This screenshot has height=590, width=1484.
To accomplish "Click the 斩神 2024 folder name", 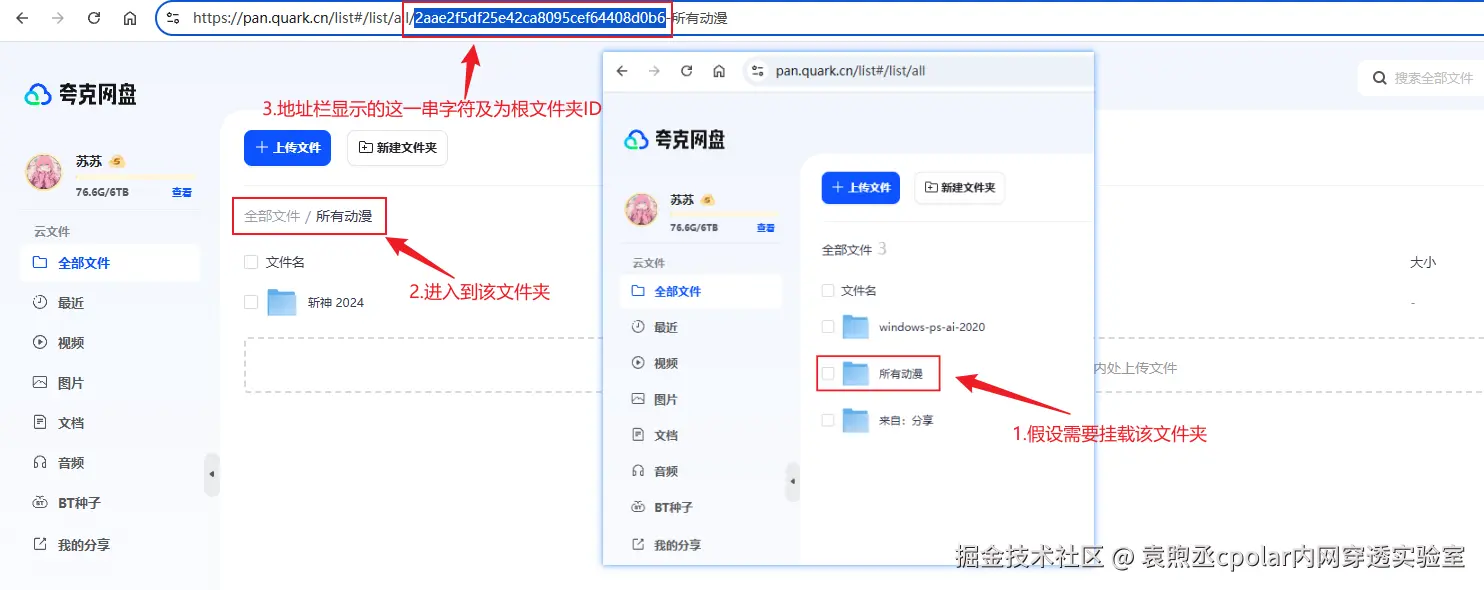I will point(336,302).
